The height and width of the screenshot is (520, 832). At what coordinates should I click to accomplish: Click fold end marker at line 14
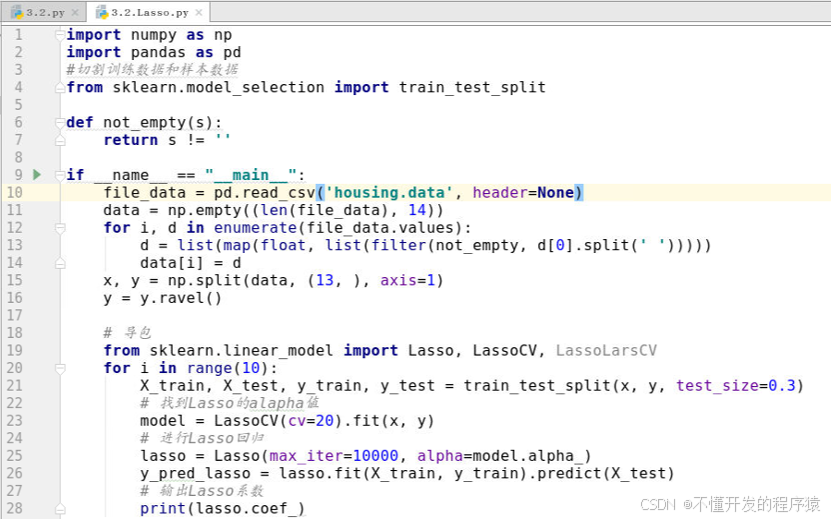point(60,263)
